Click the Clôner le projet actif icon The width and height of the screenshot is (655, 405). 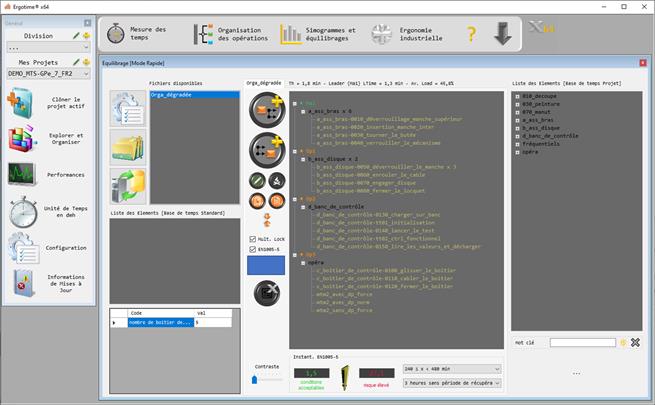[x=22, y=102]
